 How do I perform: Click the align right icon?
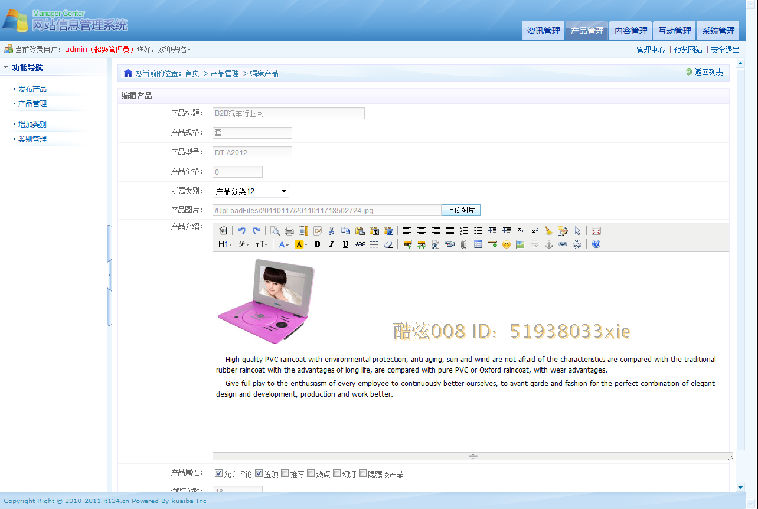click(436, 231)
